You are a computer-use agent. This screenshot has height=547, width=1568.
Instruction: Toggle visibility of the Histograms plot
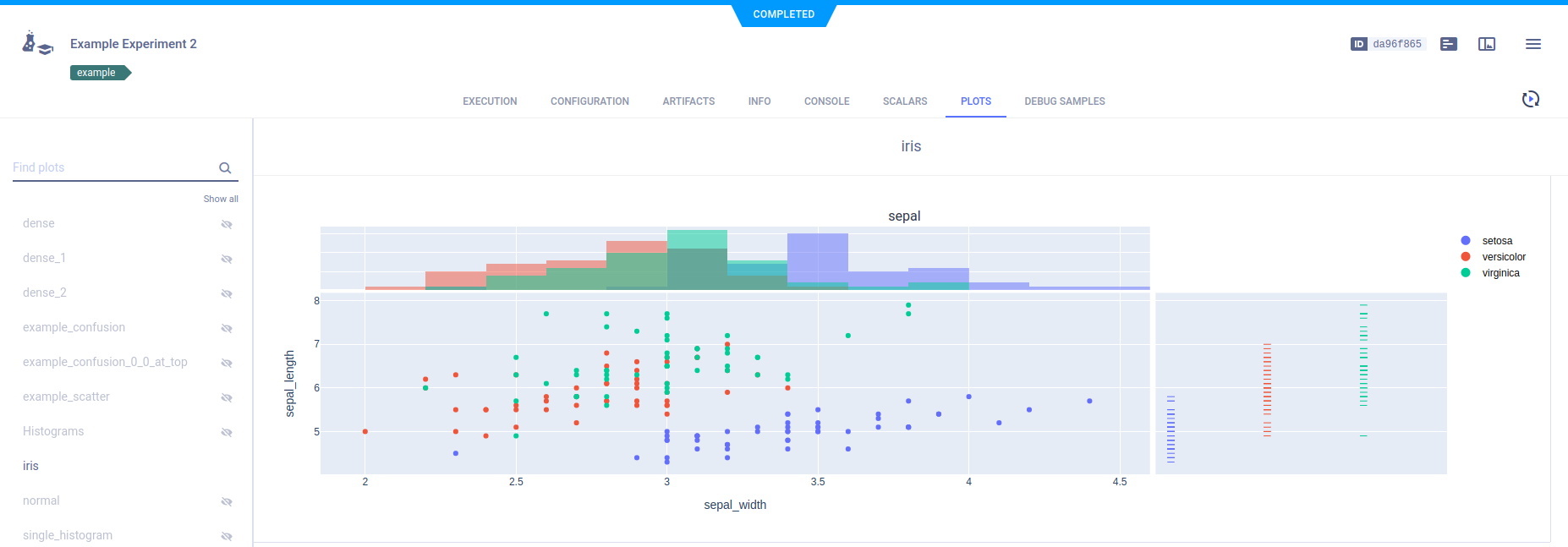227,432
